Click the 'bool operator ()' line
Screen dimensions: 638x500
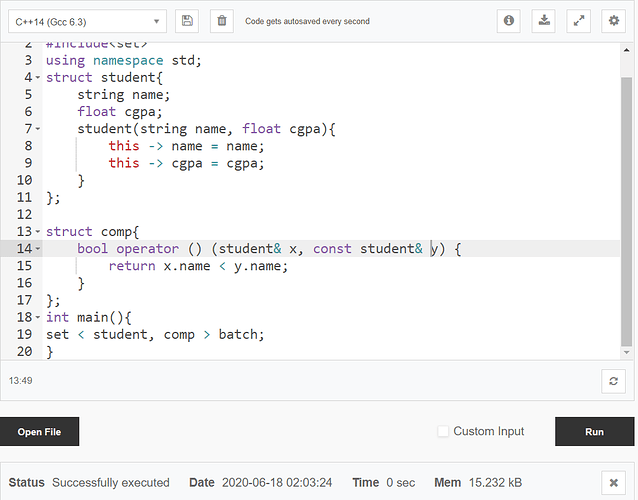269,249
